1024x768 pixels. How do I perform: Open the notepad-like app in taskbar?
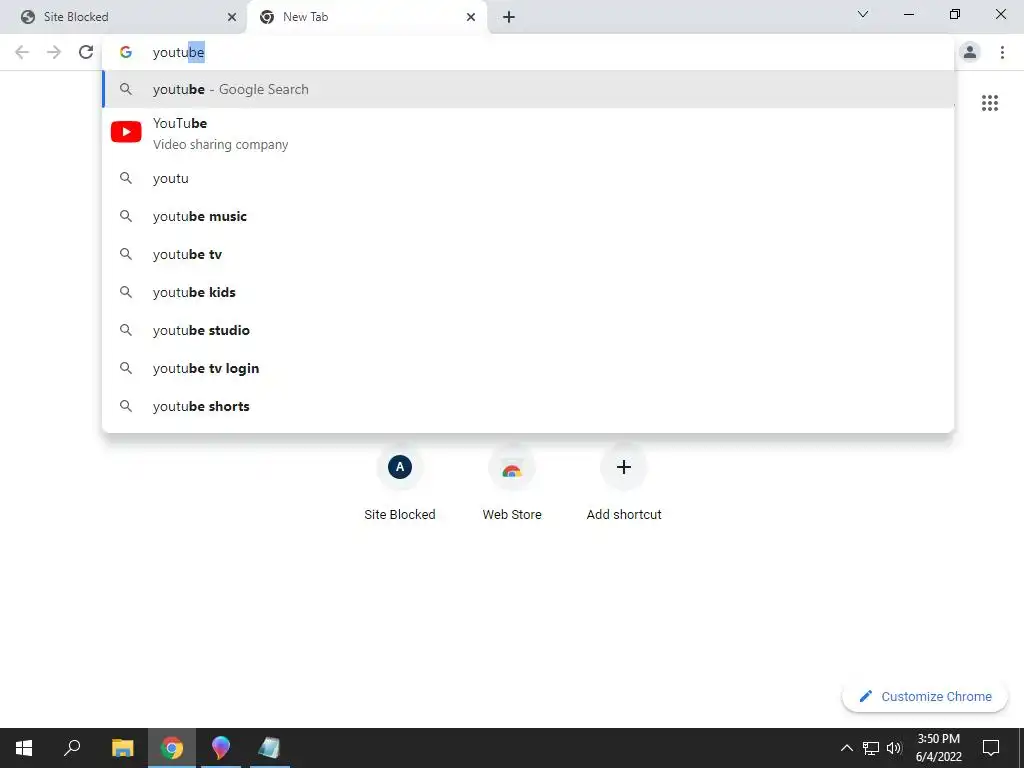tap(269, 748)
